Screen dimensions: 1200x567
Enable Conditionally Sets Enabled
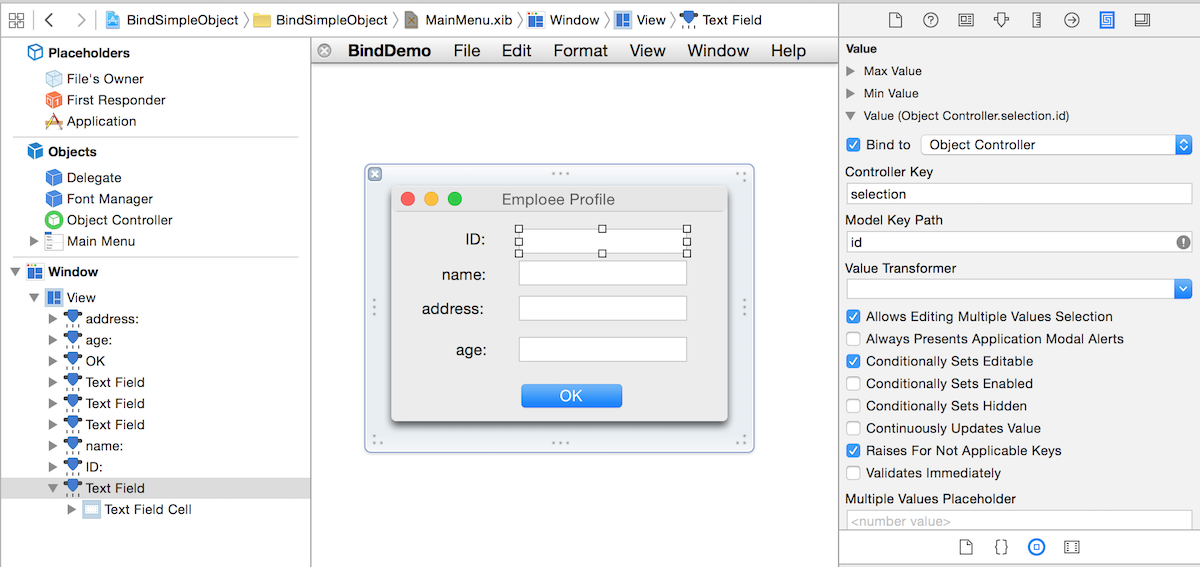coord(853,383)
